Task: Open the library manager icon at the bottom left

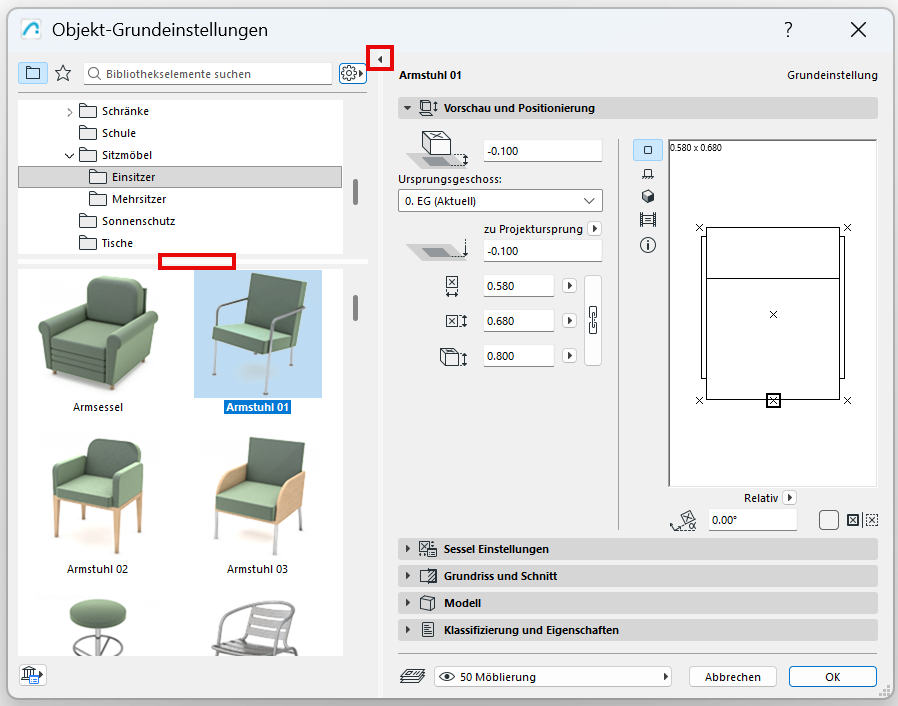Action: click(32, 675)
